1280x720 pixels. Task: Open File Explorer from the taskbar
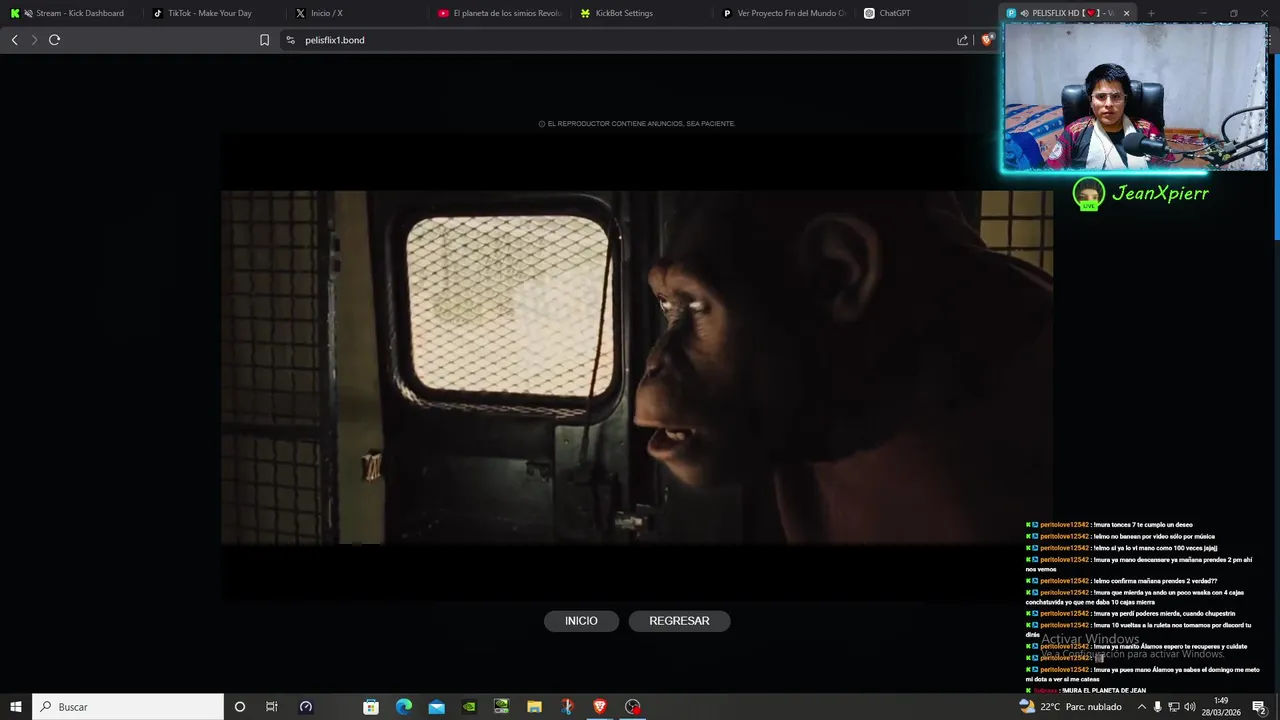point(534,707)
